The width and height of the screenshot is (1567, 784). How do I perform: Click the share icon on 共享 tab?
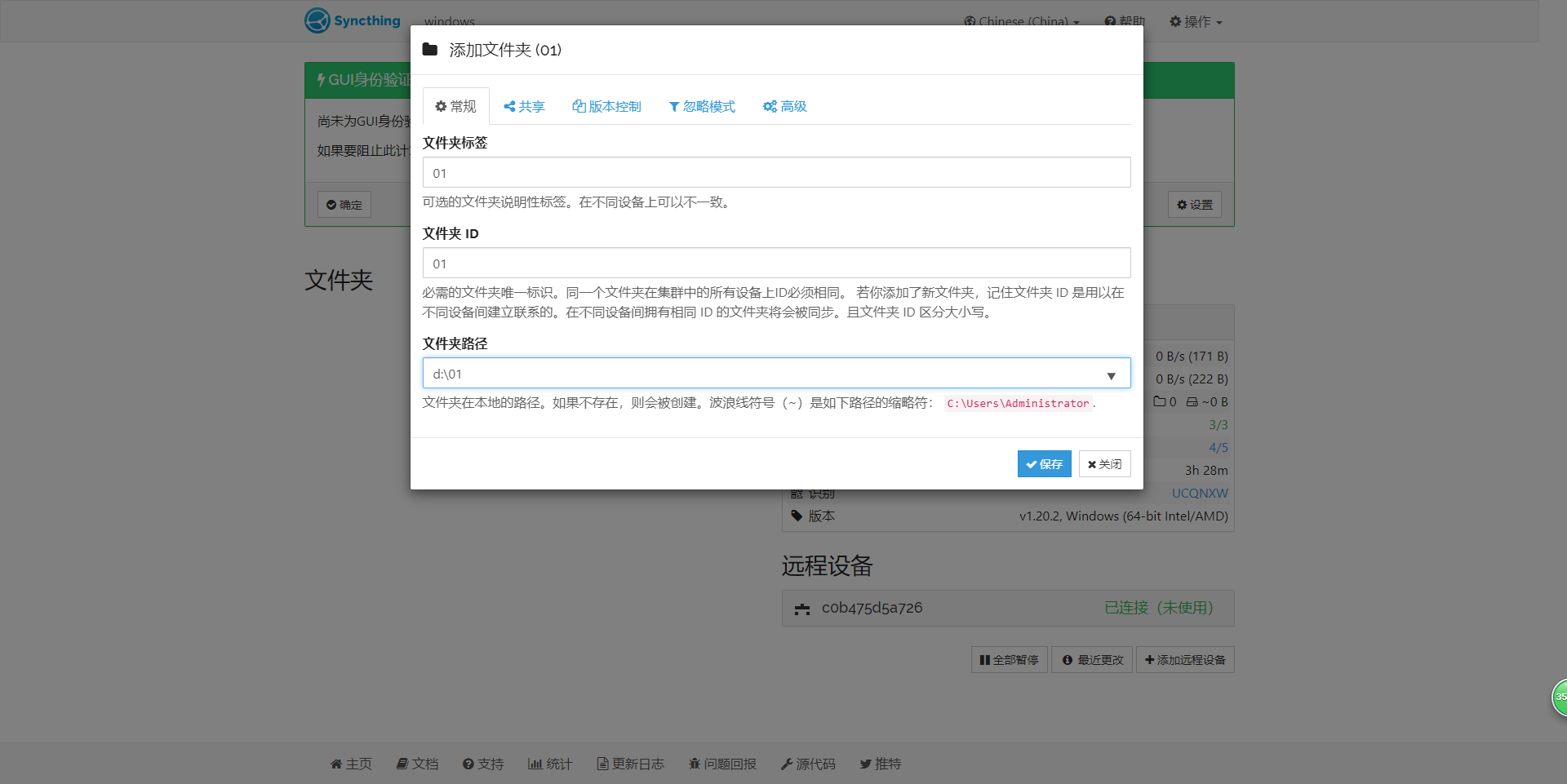(509, 106)
